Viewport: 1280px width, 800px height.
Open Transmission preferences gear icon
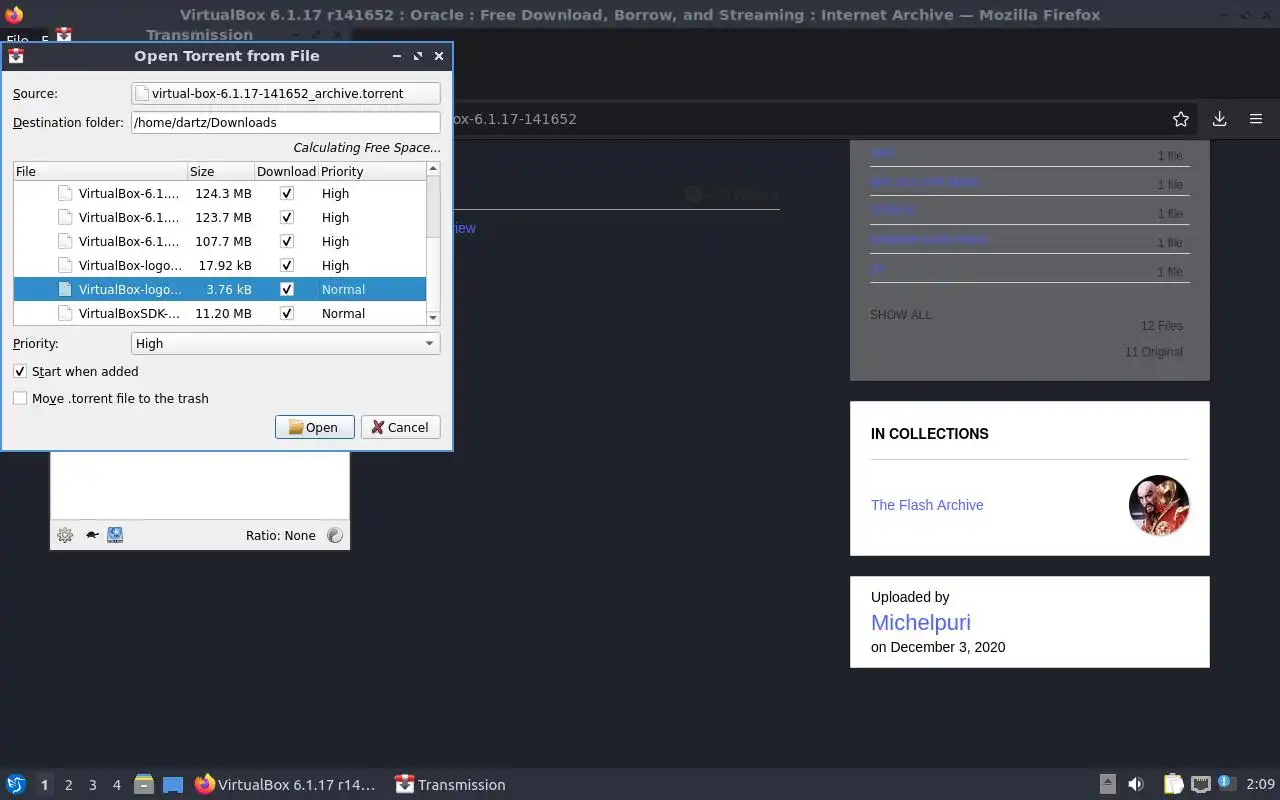[65, 535]
